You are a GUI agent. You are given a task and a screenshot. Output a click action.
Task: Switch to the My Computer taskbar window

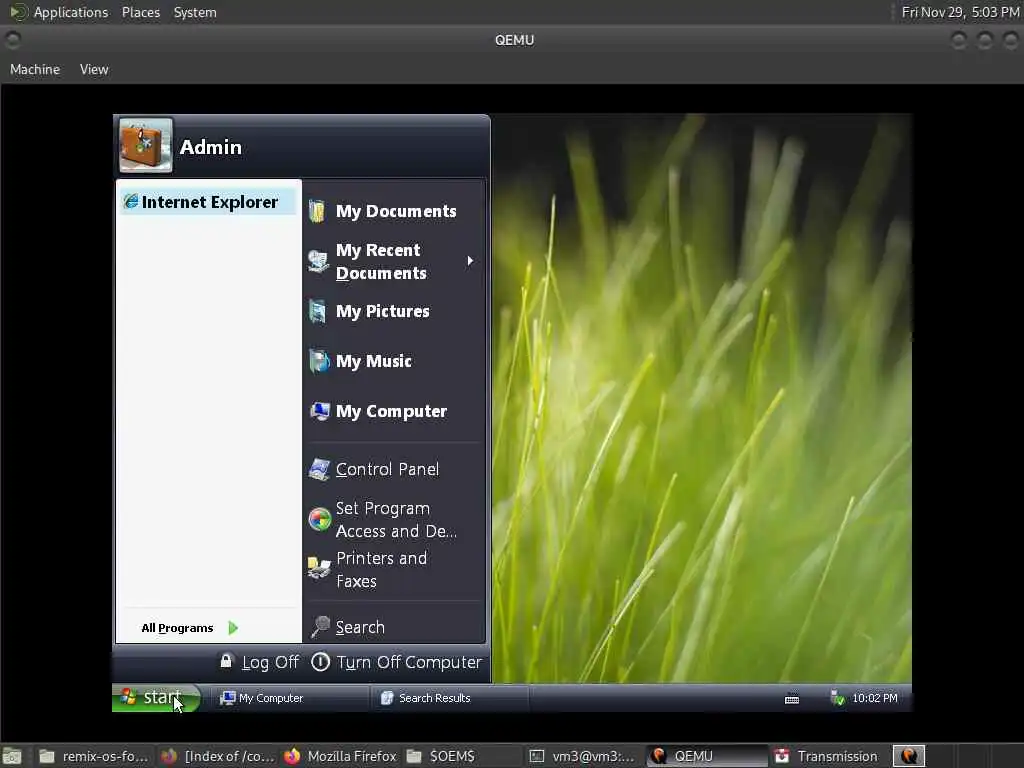coord(289,698)
